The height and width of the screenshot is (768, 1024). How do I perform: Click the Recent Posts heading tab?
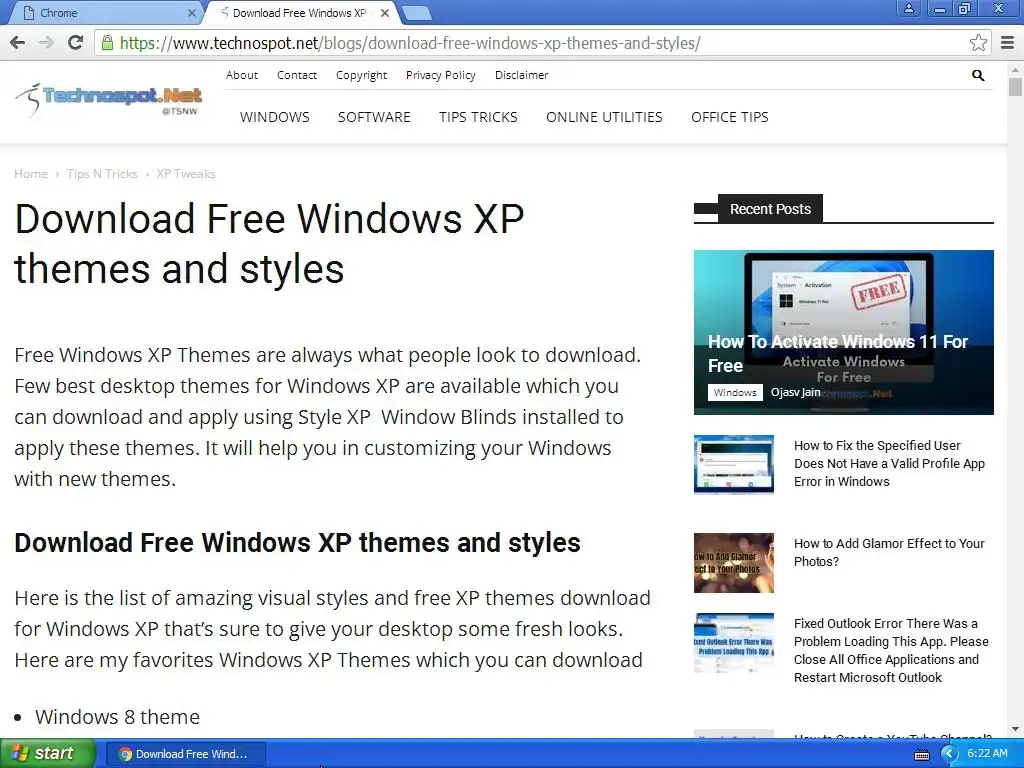pos(770,209)
